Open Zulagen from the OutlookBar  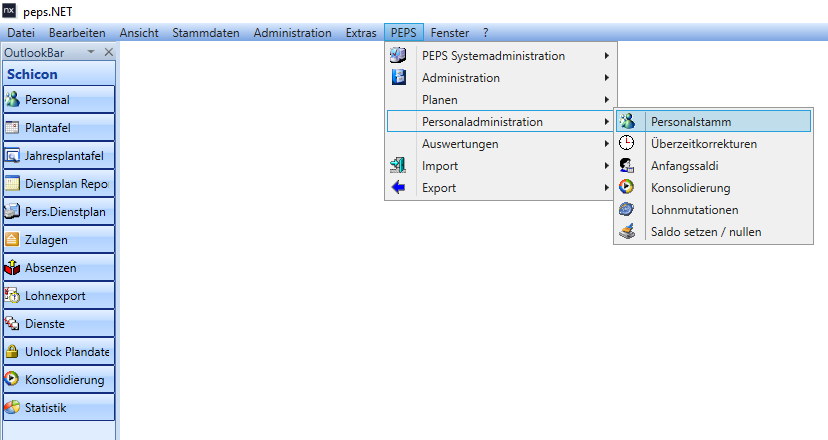[x=59, y=240]
